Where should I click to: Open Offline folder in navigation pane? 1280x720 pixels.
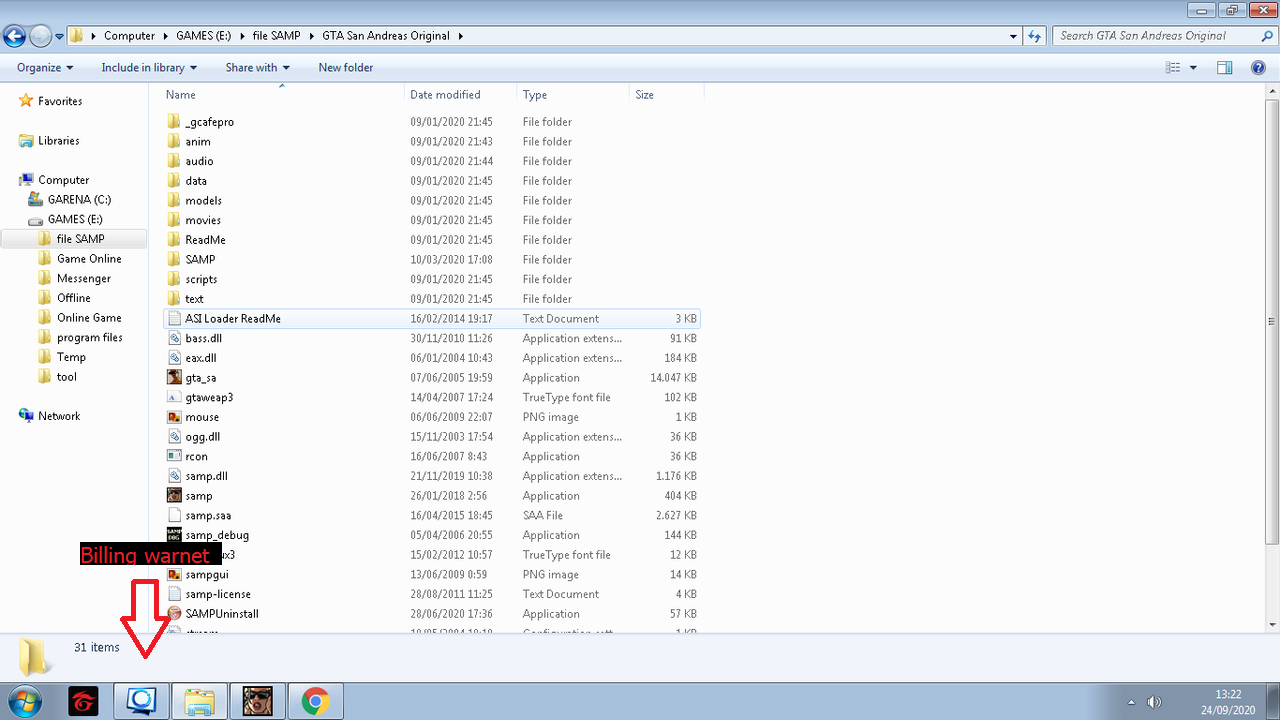(73, 298)
